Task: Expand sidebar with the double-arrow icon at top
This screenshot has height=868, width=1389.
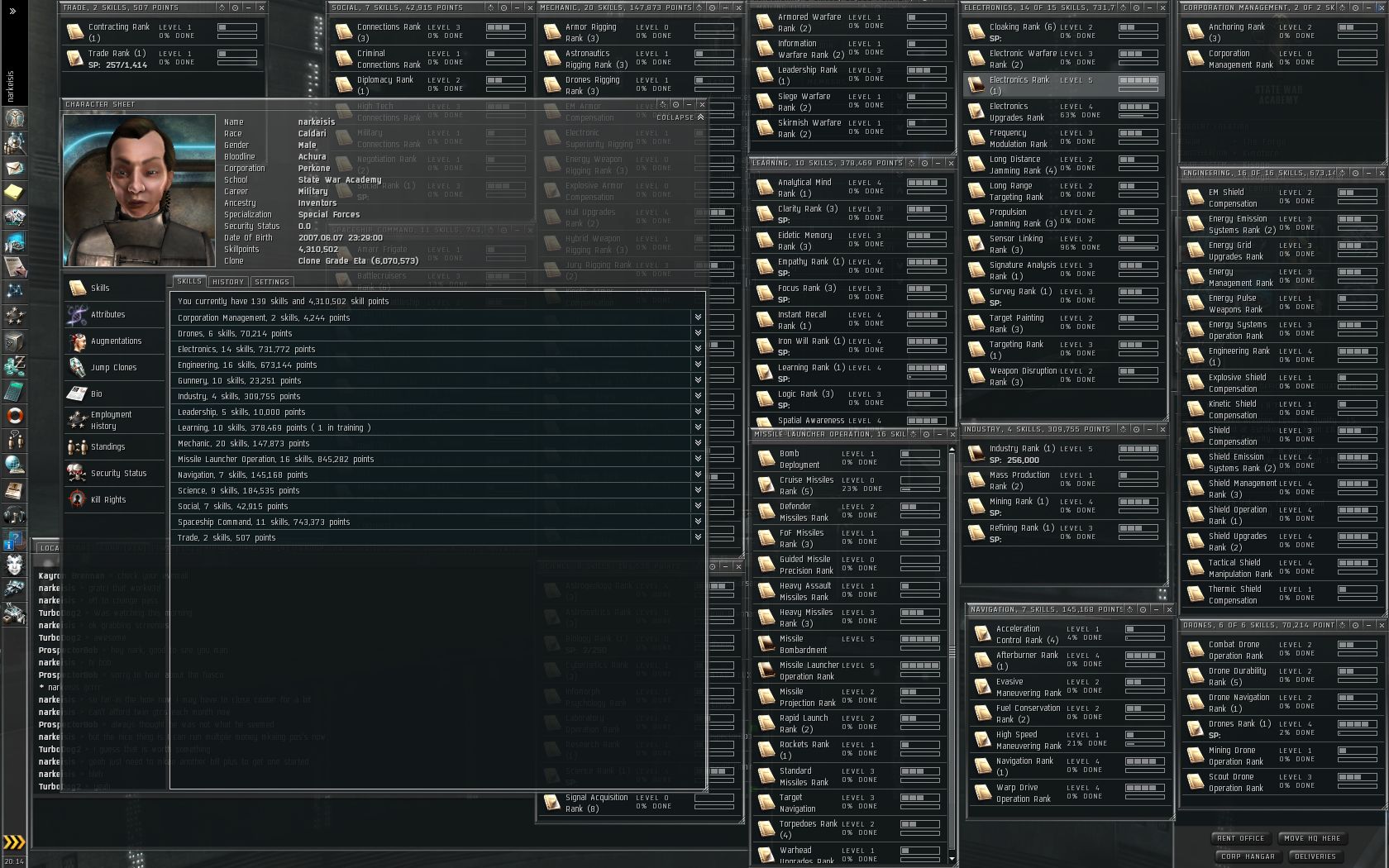Action: coord(12,11)
